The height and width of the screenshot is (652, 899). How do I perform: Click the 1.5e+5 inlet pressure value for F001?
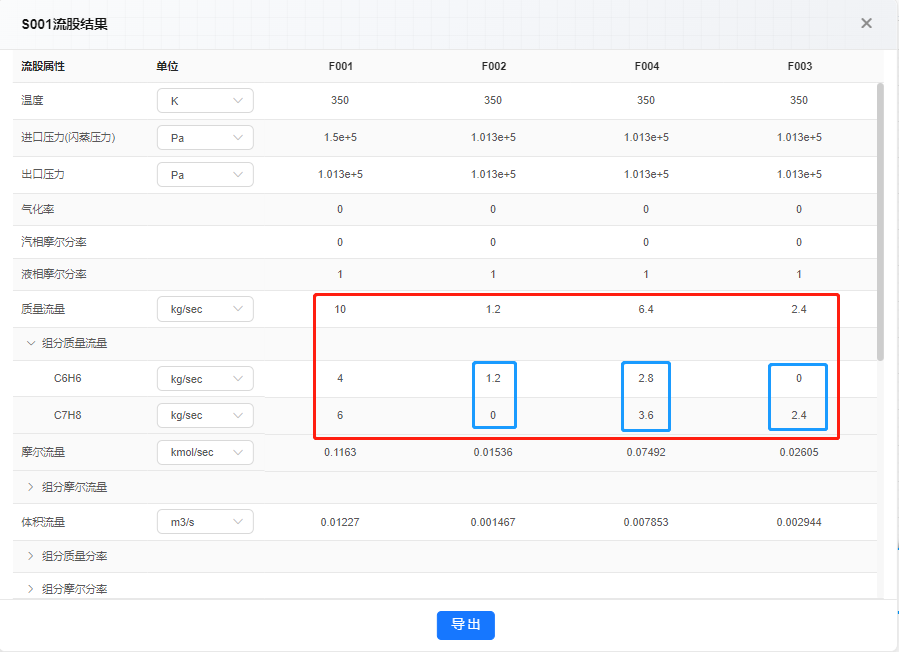340,137
